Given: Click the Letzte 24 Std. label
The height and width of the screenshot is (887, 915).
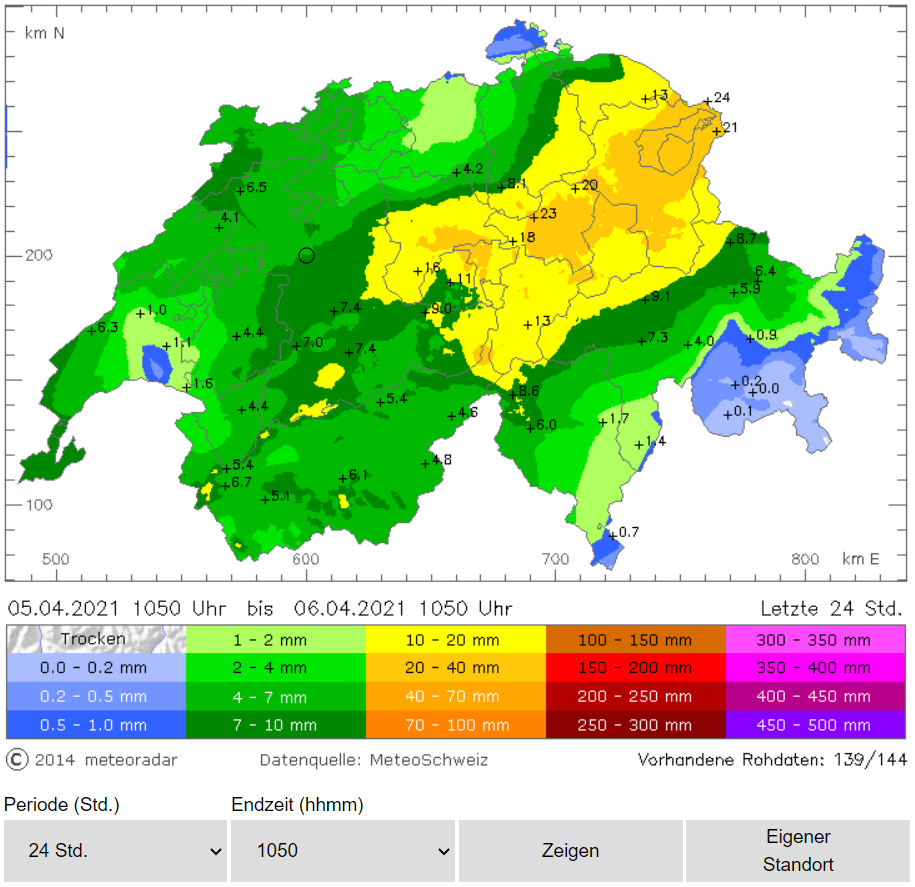Looking at the screenshot, I should coord(832,608).
